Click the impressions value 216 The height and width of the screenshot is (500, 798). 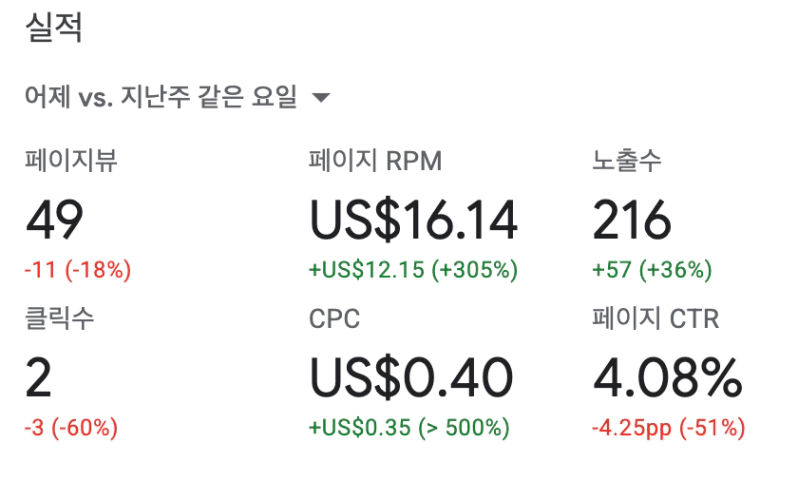(x=632, y=220)
